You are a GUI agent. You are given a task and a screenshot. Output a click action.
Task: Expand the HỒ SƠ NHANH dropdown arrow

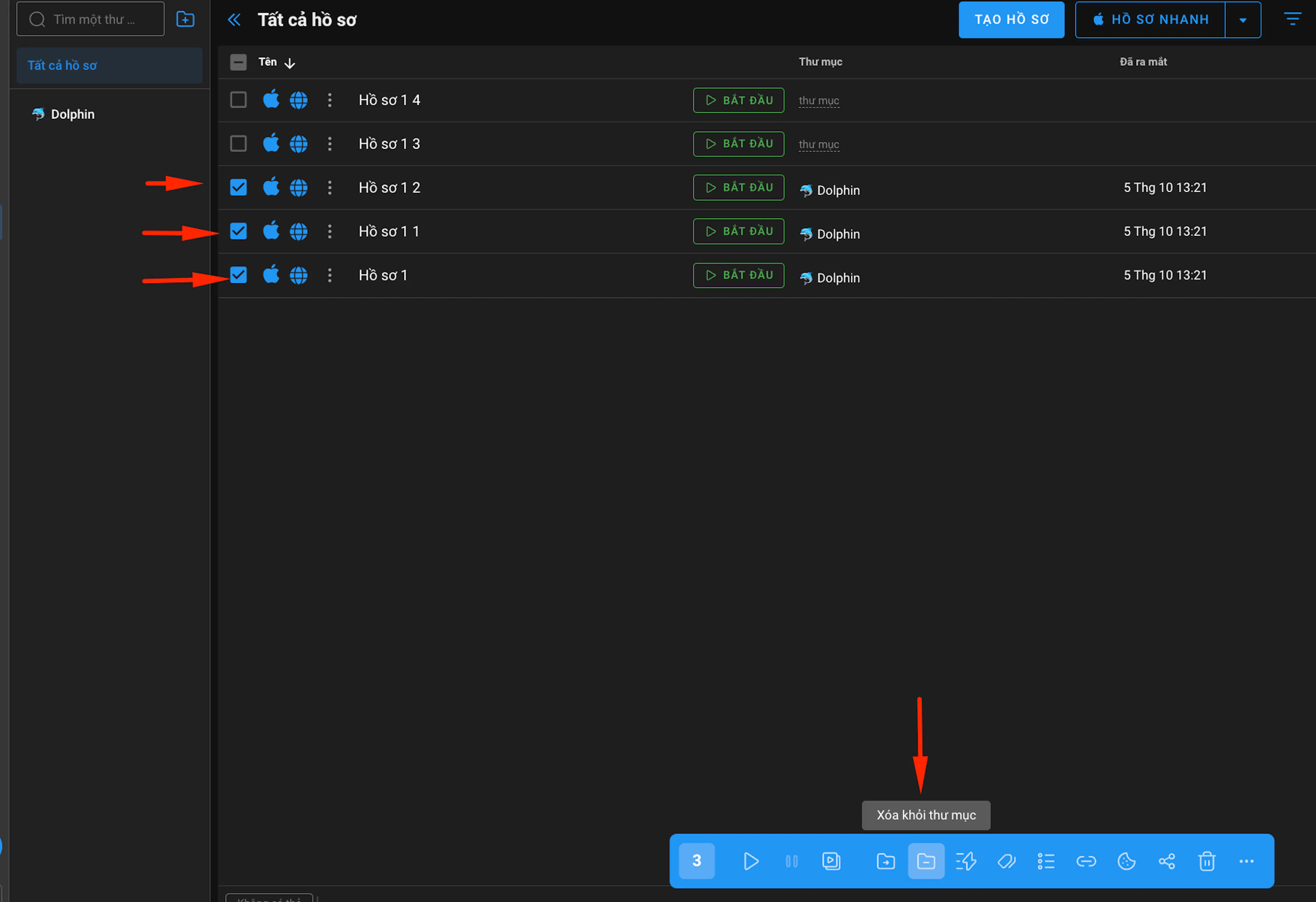[x=1242, y=20]
